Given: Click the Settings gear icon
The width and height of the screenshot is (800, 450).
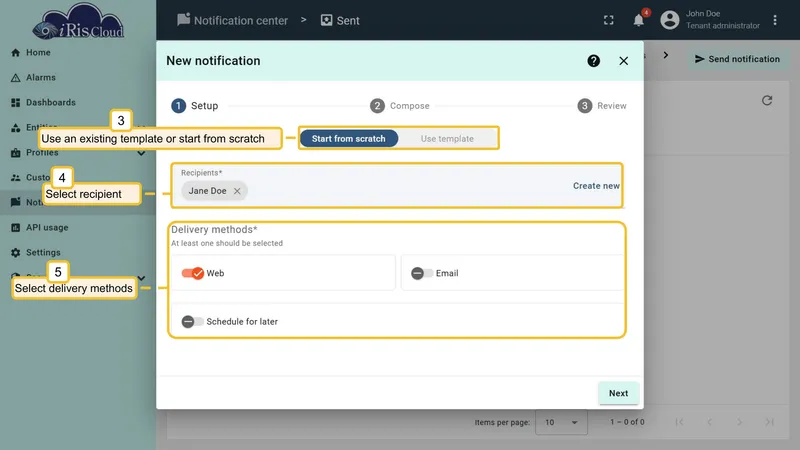Looking at the screenshot, I should (x=15, y=253).
